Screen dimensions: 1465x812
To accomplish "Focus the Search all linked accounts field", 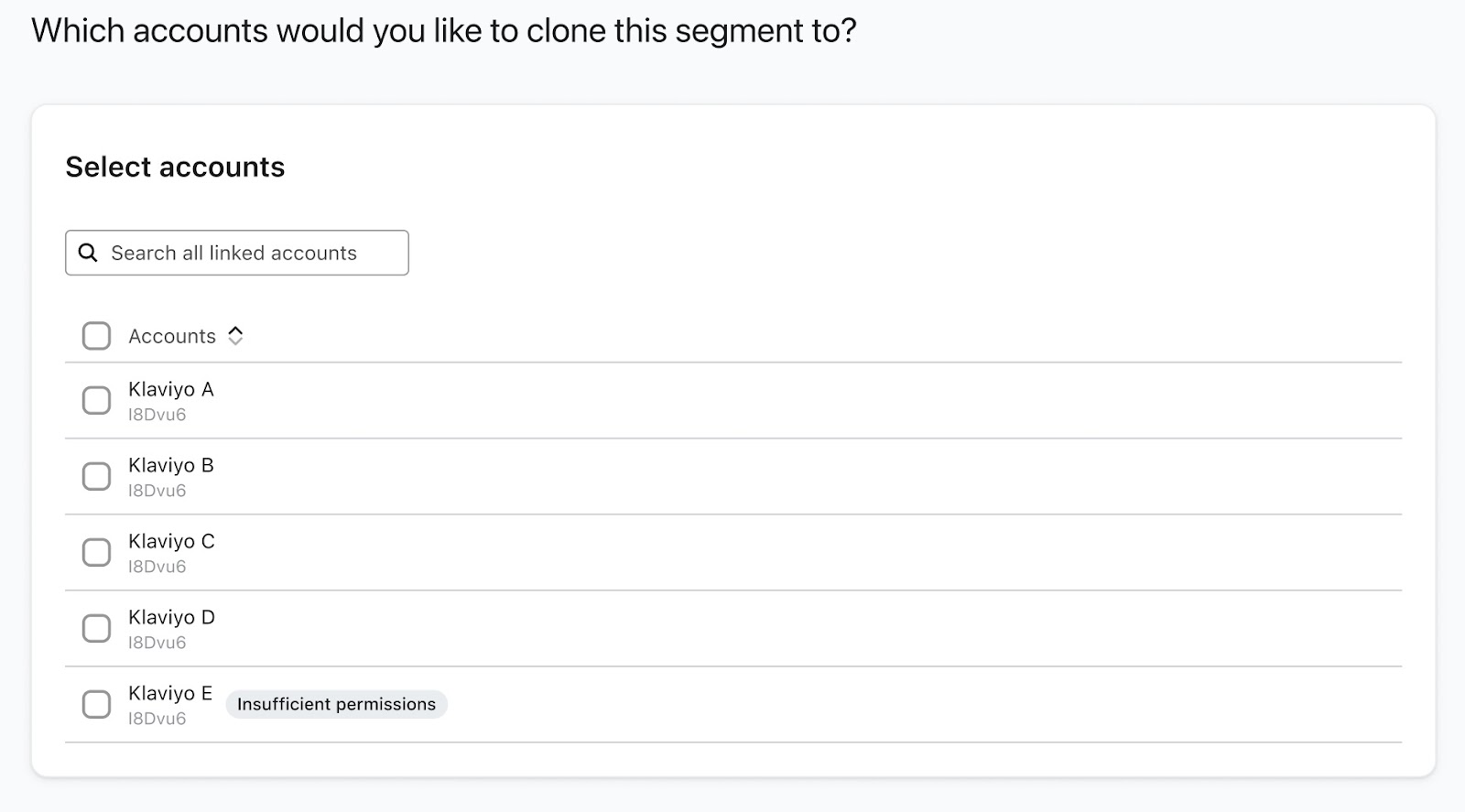I will click(x=247, y=253).
